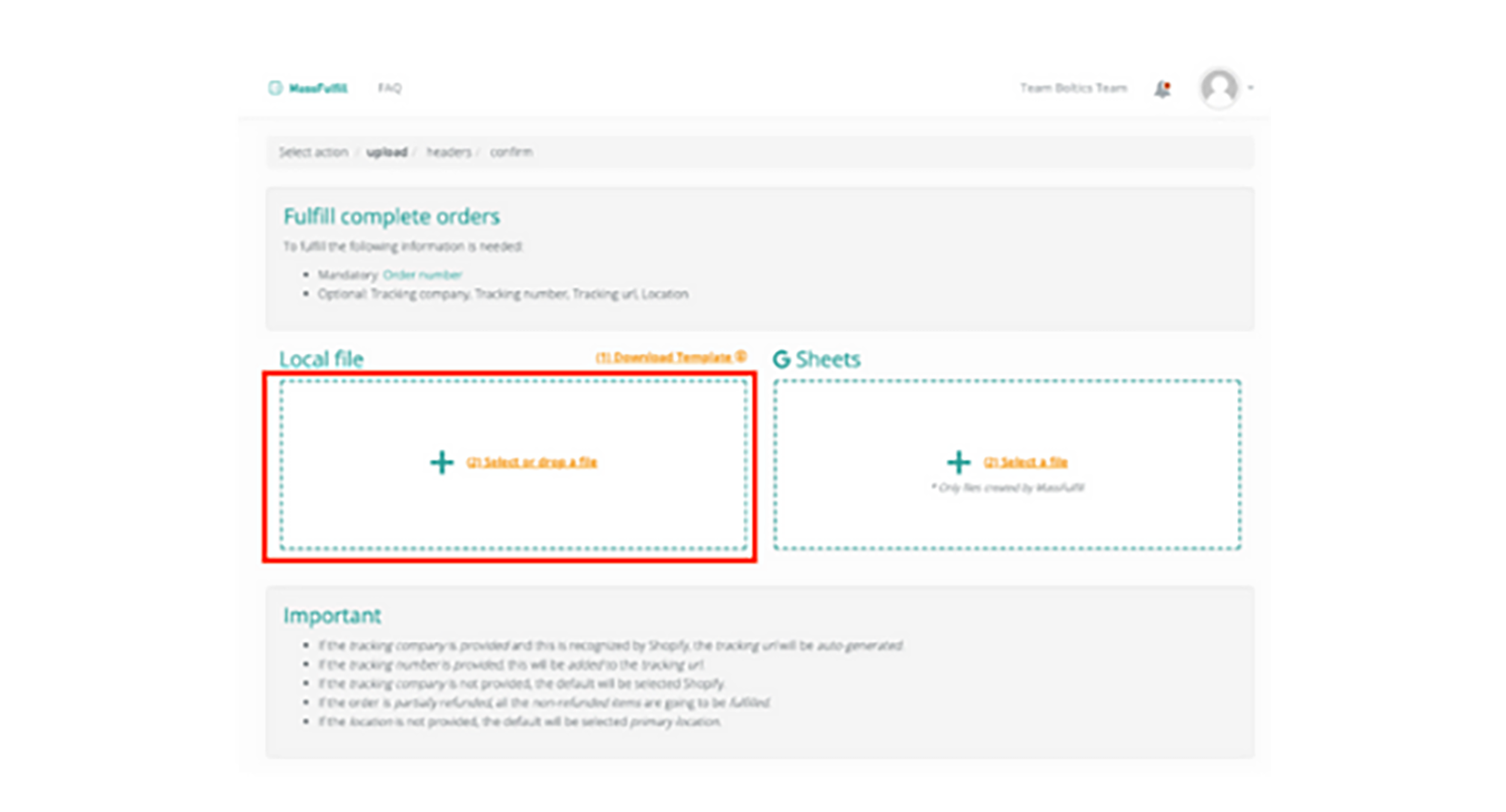Click the plus icon under Local file
The height and width of the screenshot is (812, 1506).
pyautogui.click(x=441, y=462)
